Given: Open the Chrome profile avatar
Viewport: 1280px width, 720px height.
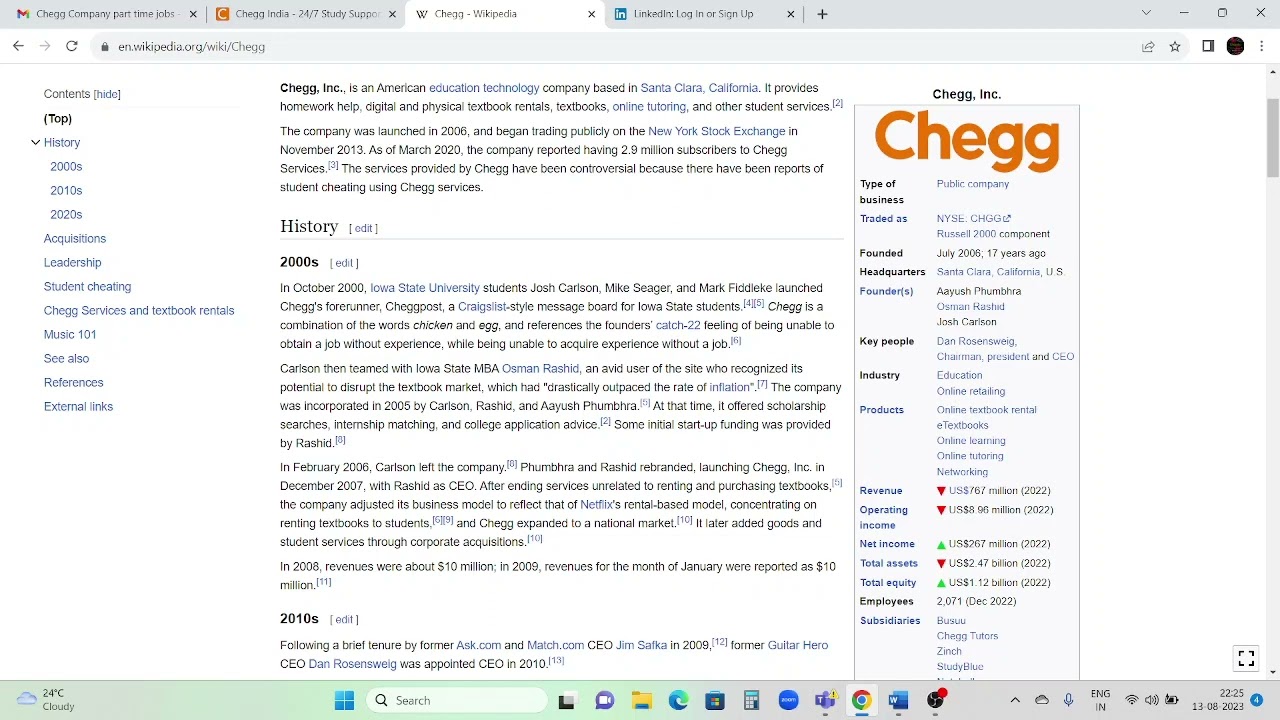Looking at the screenshot, I should coord(1235,46).
